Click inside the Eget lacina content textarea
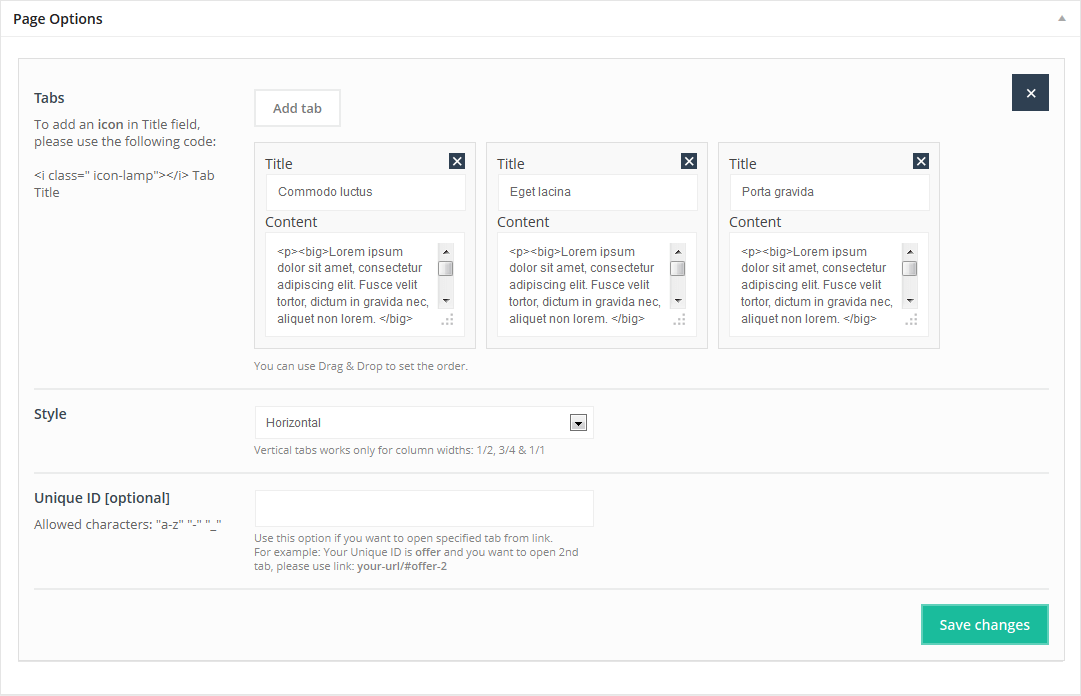1081x696 pixels. coord(585,284)
